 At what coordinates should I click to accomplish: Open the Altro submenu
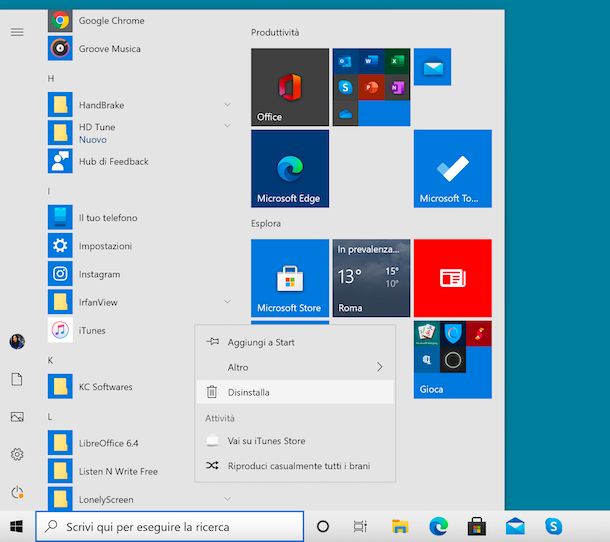tap(295, 367)
